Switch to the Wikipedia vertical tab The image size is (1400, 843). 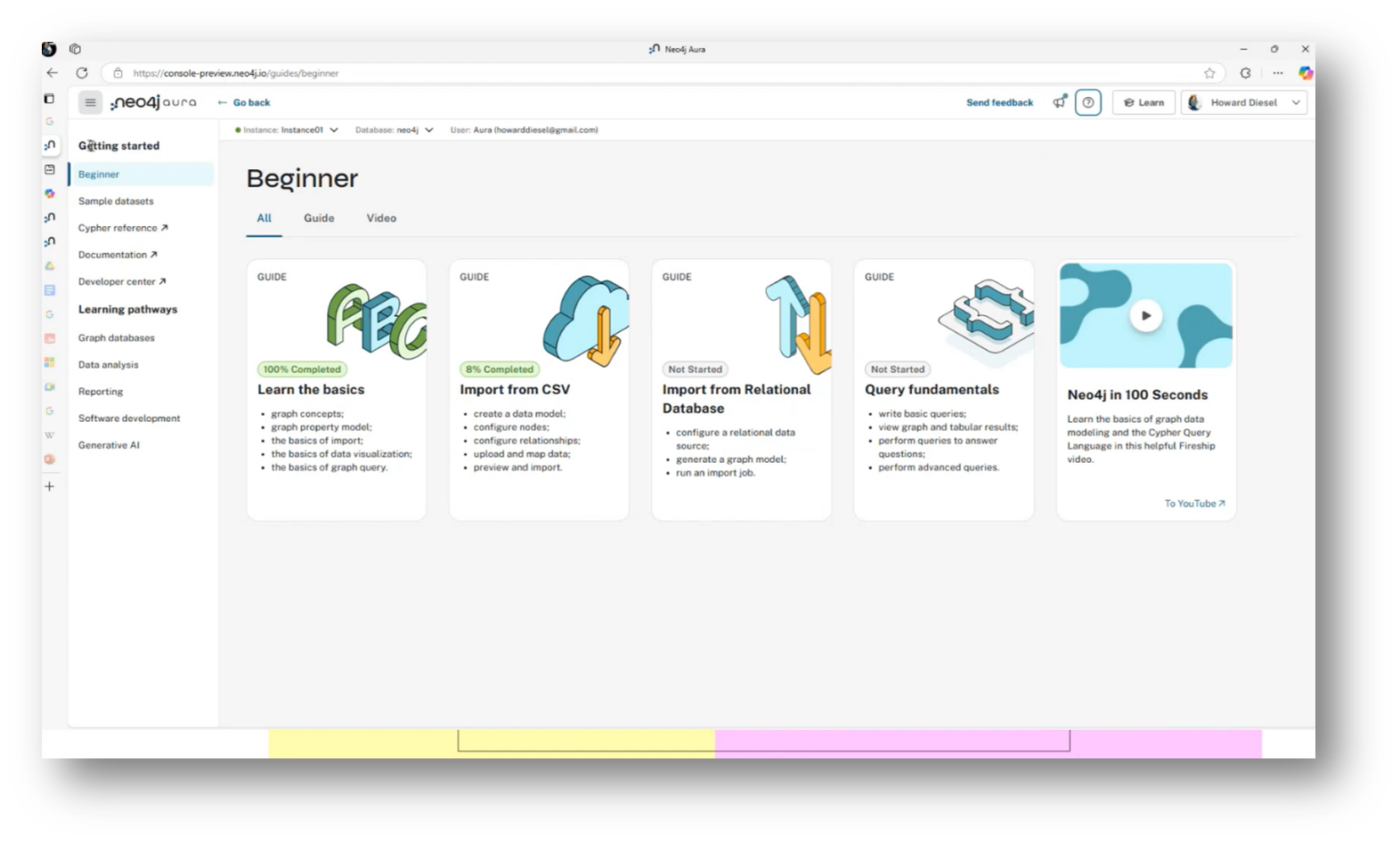click(50, 435)
